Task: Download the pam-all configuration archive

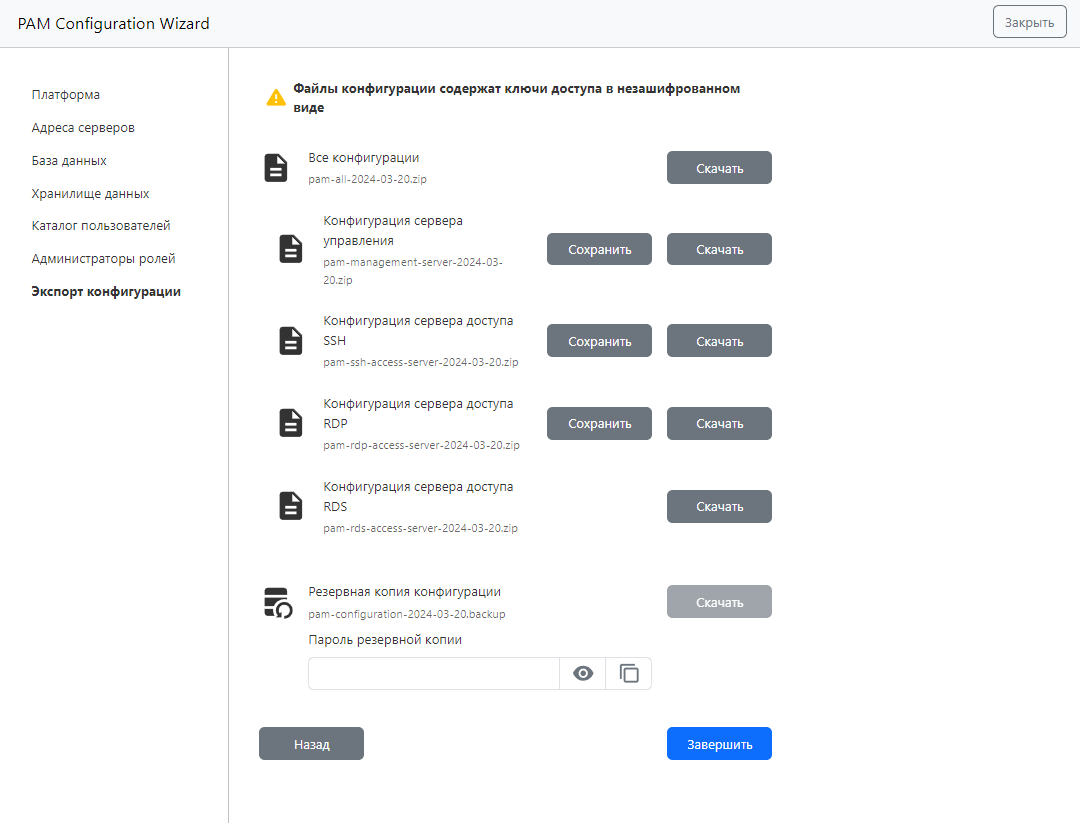Action: (x=719, y=168)
